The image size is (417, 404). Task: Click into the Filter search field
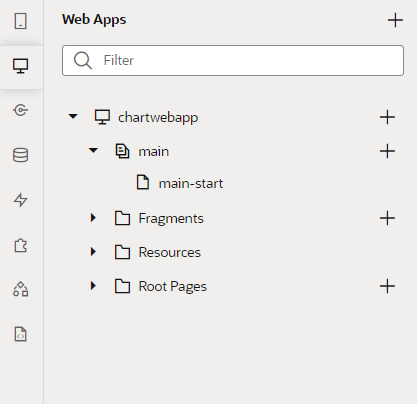pos(233,60)
